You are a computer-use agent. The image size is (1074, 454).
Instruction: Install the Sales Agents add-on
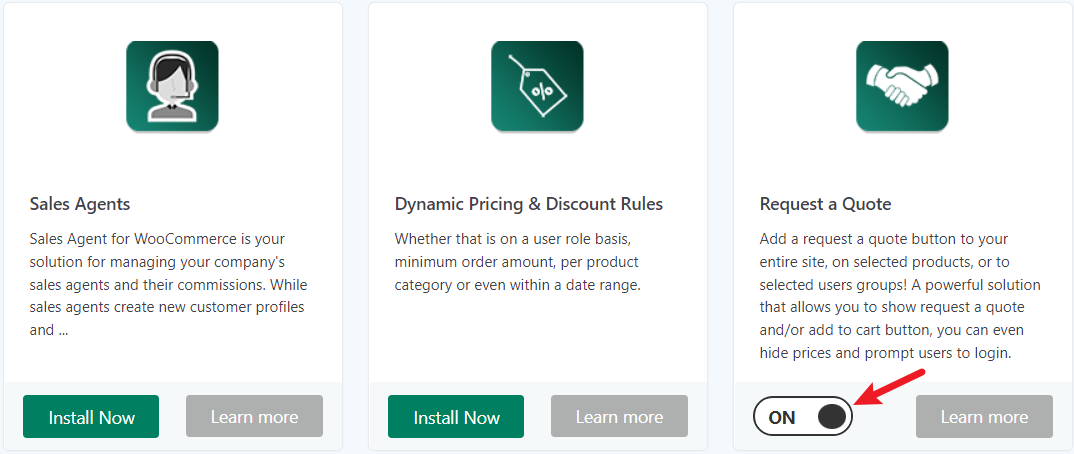coord(91,416)
